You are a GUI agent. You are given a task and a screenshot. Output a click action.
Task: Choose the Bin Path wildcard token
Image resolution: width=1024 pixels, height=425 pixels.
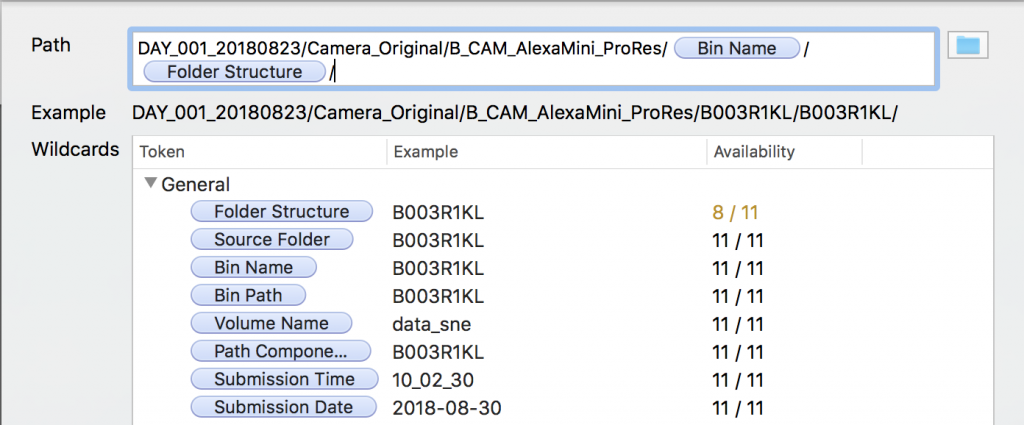pos(247,295)
